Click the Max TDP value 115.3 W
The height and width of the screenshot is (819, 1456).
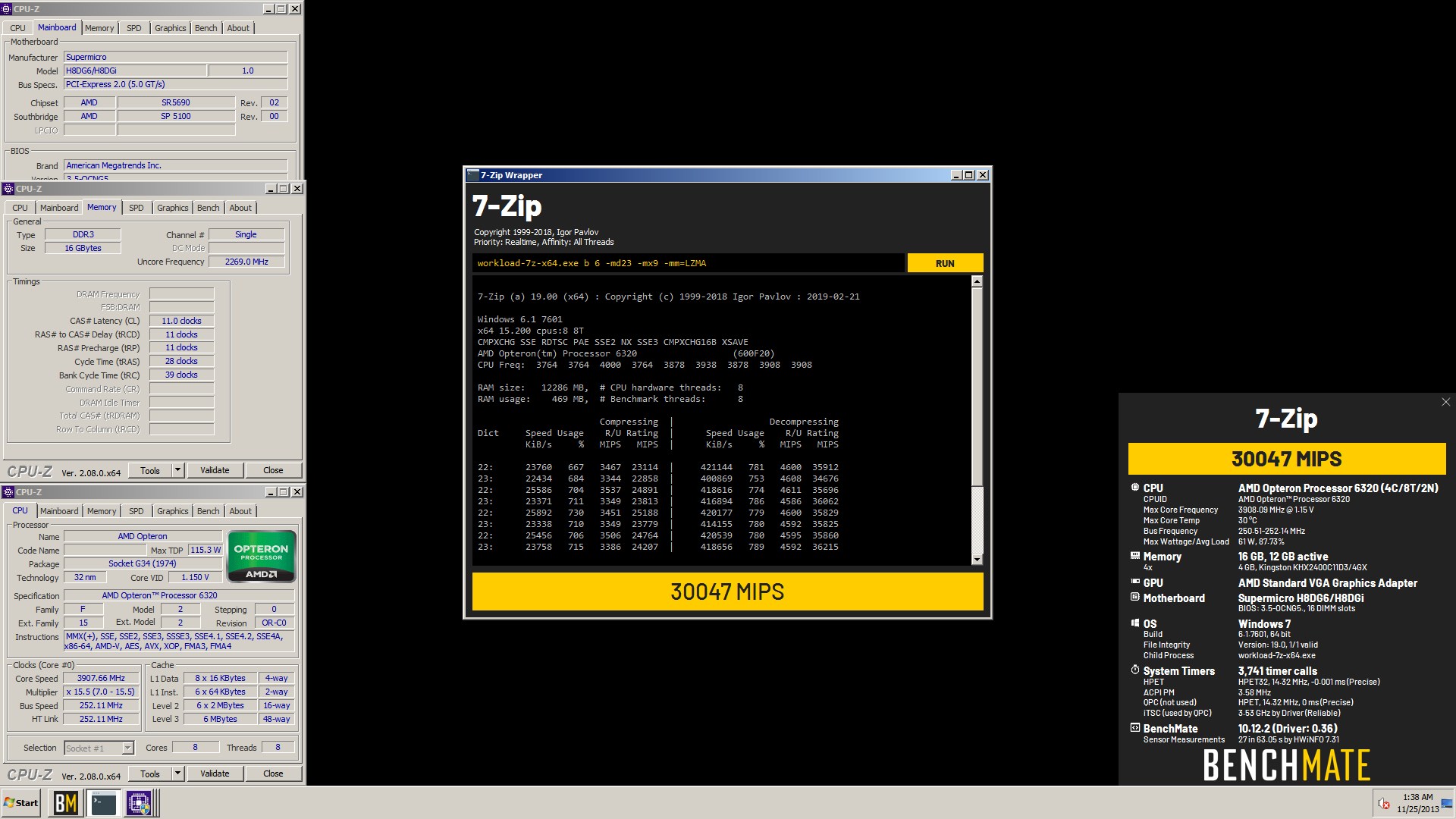[x=206, y=550]
